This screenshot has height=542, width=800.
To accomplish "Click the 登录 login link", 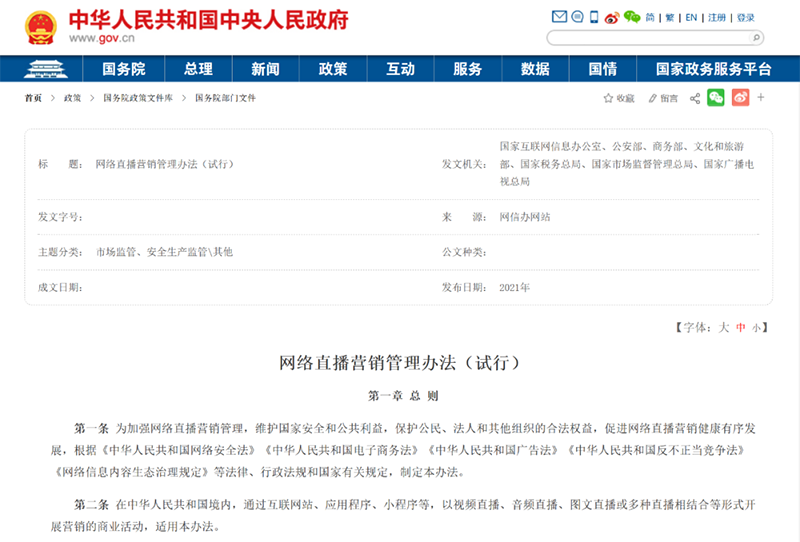I will pos(745,17).
